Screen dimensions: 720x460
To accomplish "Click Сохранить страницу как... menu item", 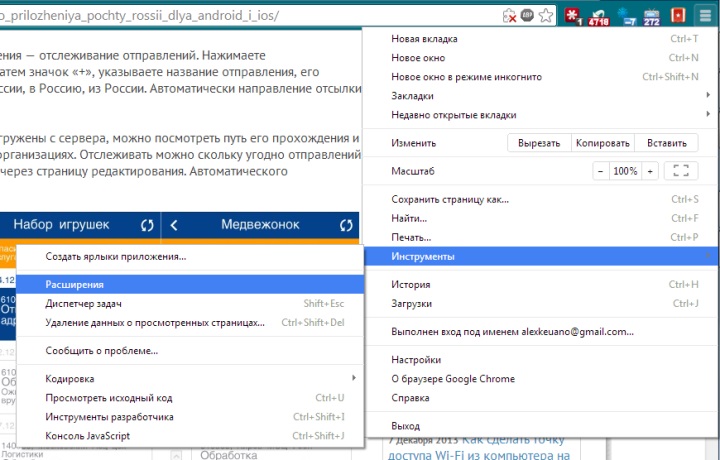I will click(540, 199).
